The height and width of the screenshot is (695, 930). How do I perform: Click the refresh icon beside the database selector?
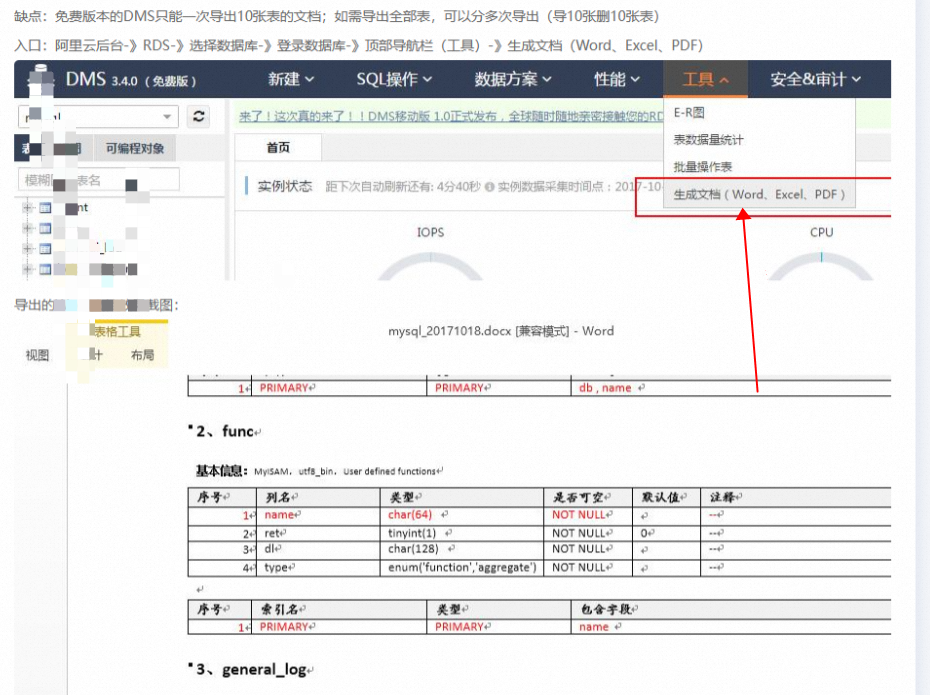tap(199, 116)
